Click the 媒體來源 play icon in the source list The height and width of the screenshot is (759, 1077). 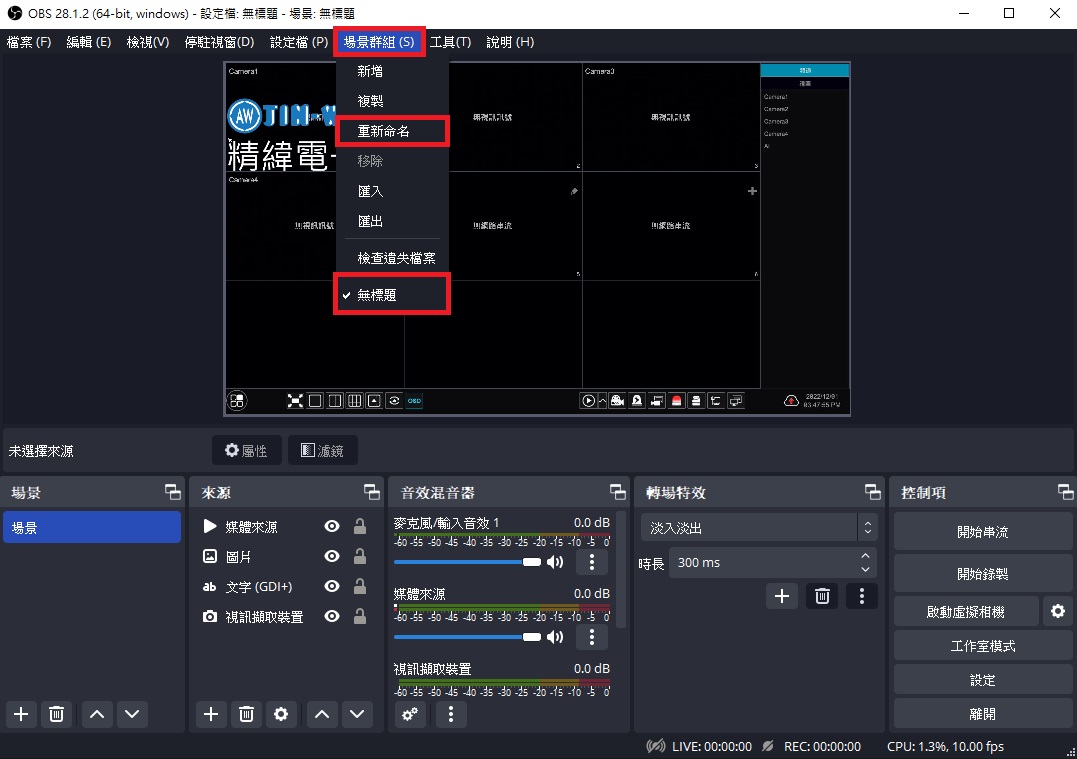210,526
